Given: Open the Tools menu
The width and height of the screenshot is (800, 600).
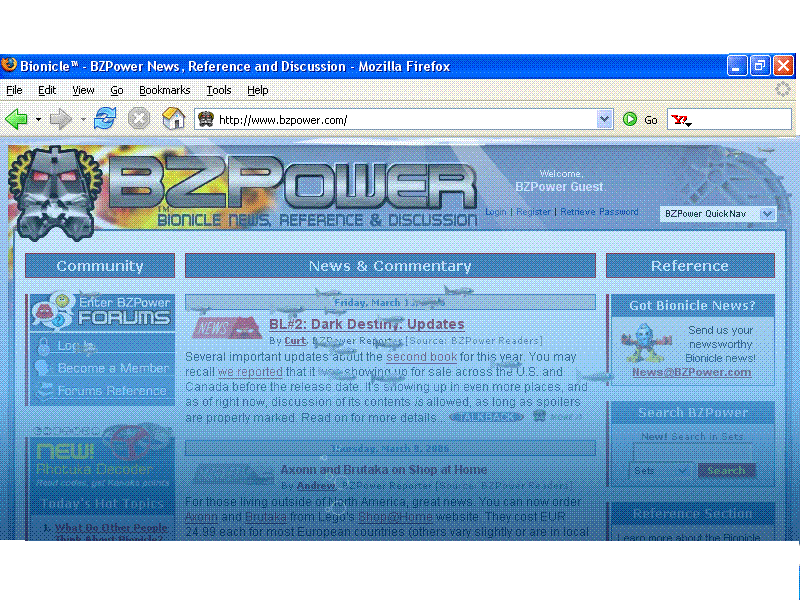Looking at the screenshot, I should [219, 90].
